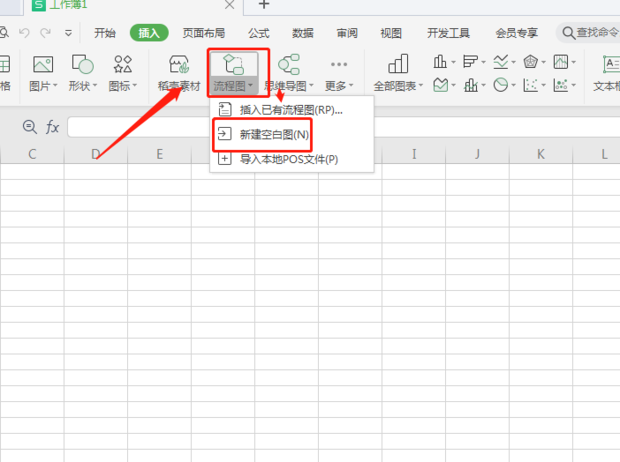Select column J header
The height and width of the screenshot is (462, 620).
[477, 154]
